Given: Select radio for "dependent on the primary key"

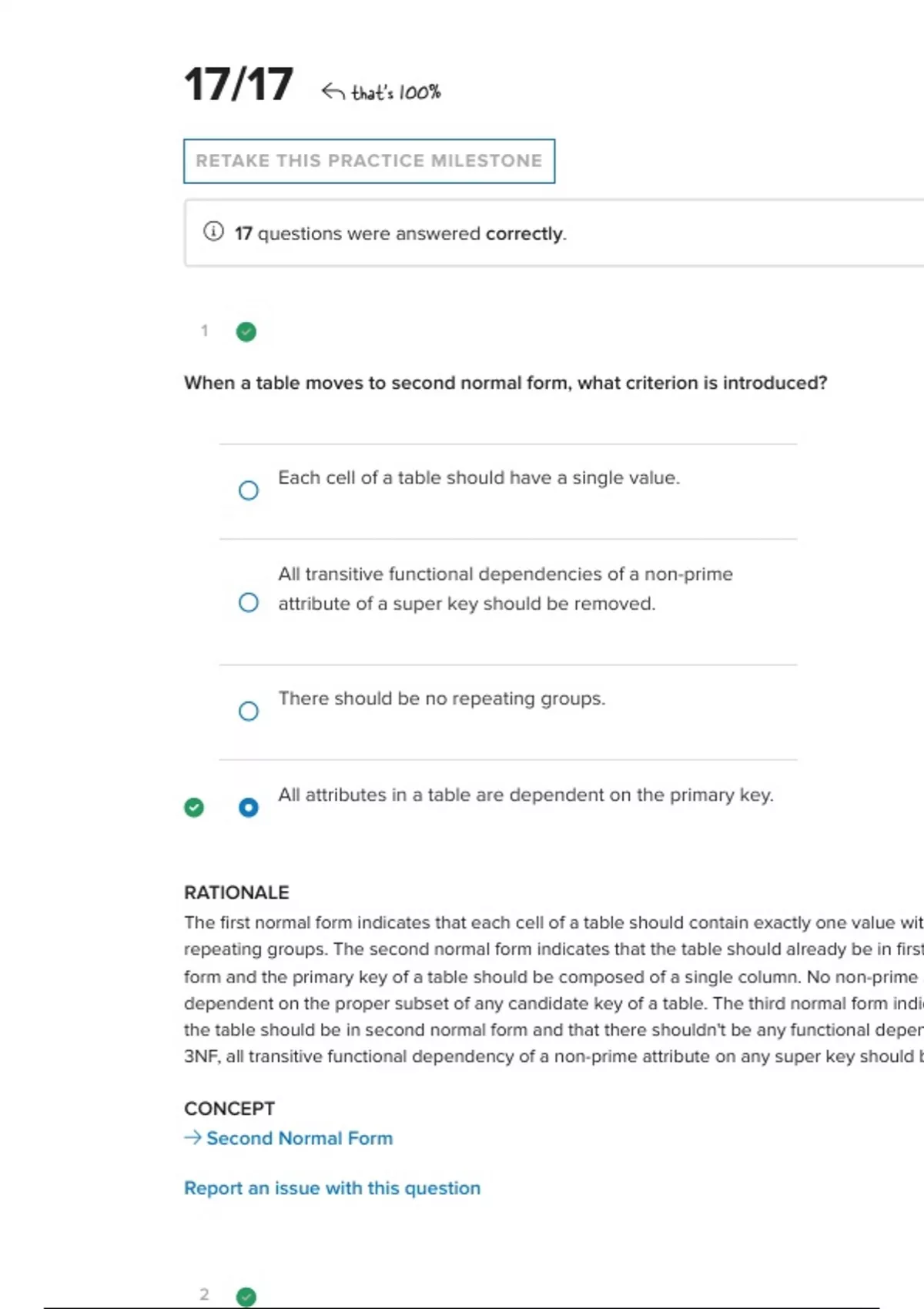Looking at the screenshot, I should [248, 807].
